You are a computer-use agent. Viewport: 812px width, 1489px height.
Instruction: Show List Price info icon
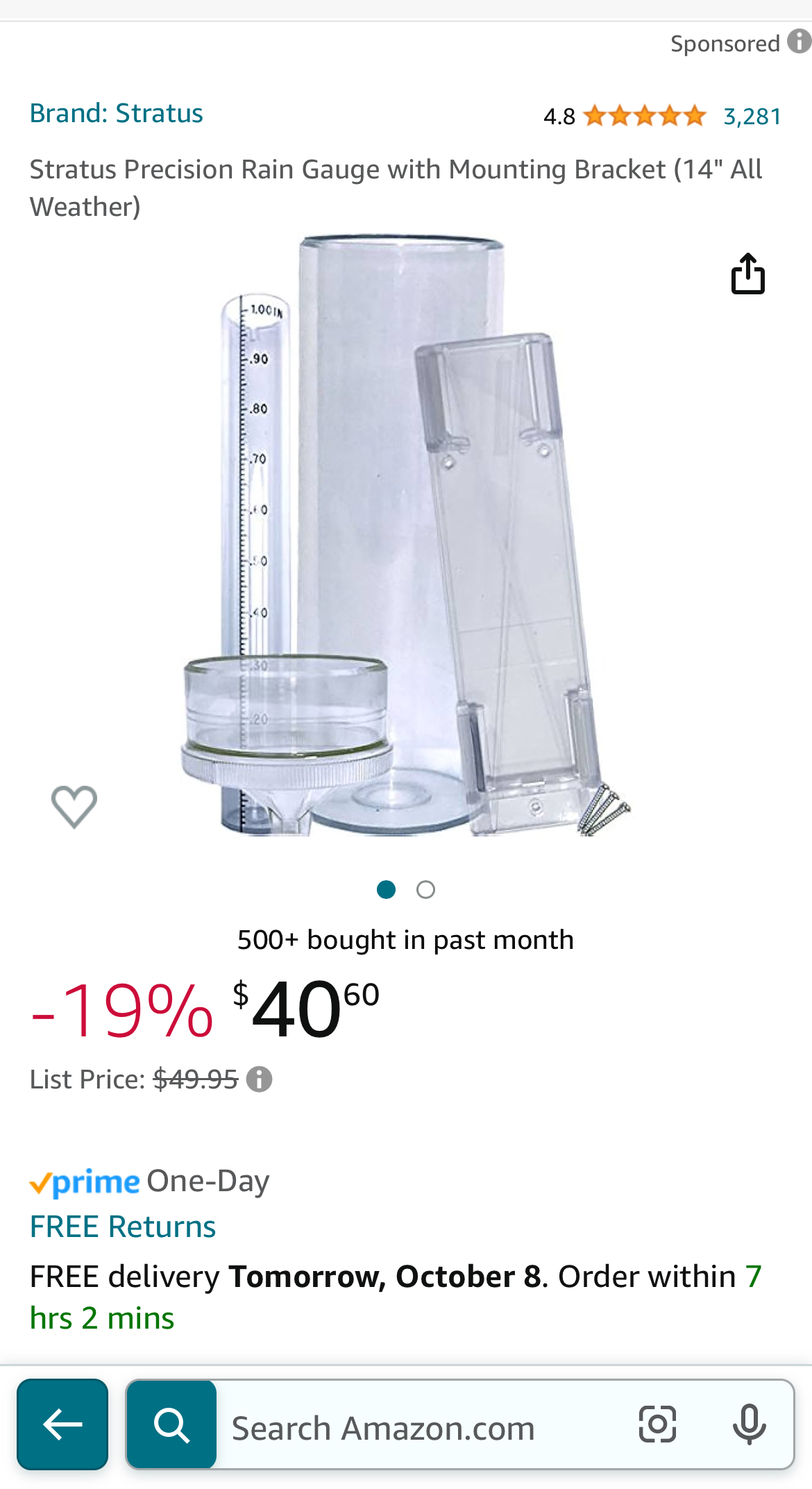(260, 1079)
